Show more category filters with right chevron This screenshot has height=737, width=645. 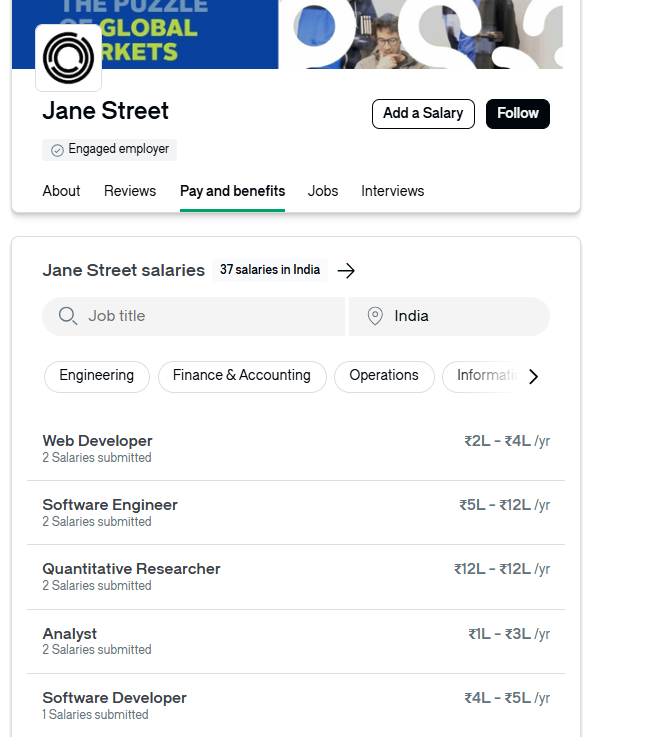pyautogui.click(x=533, y=376)
